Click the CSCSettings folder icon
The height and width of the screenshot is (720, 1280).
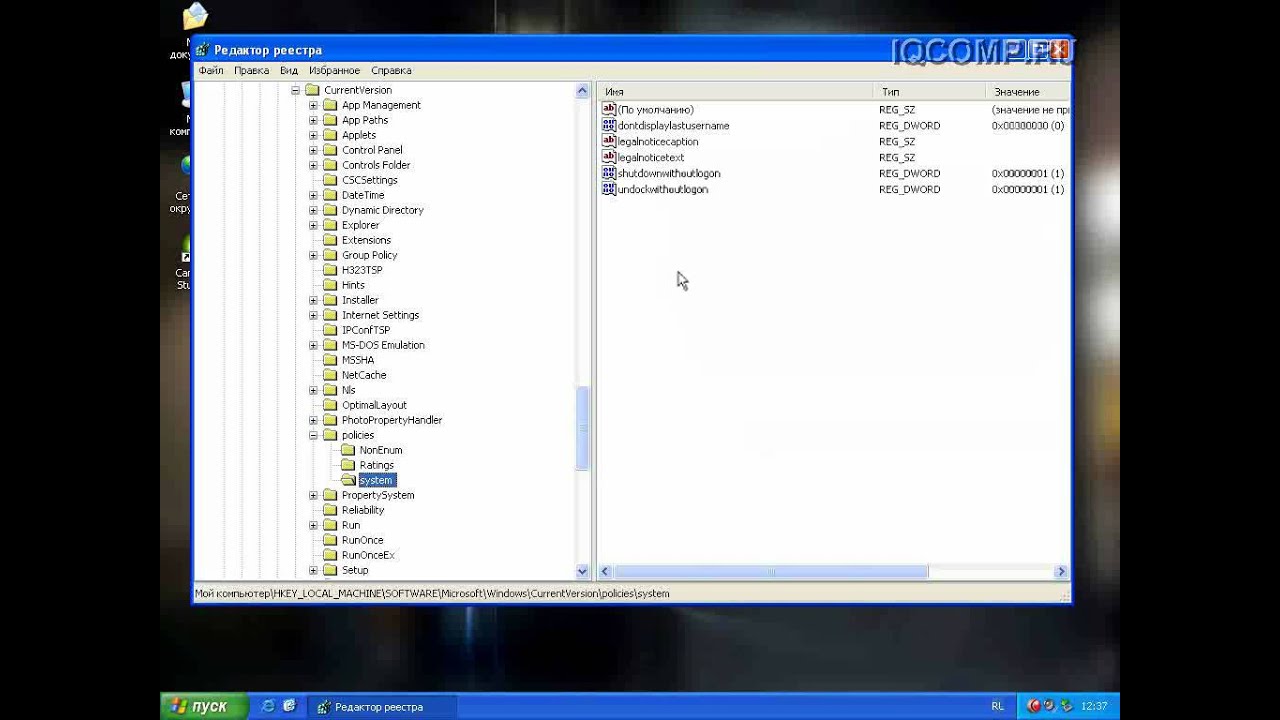click(330, 180)
